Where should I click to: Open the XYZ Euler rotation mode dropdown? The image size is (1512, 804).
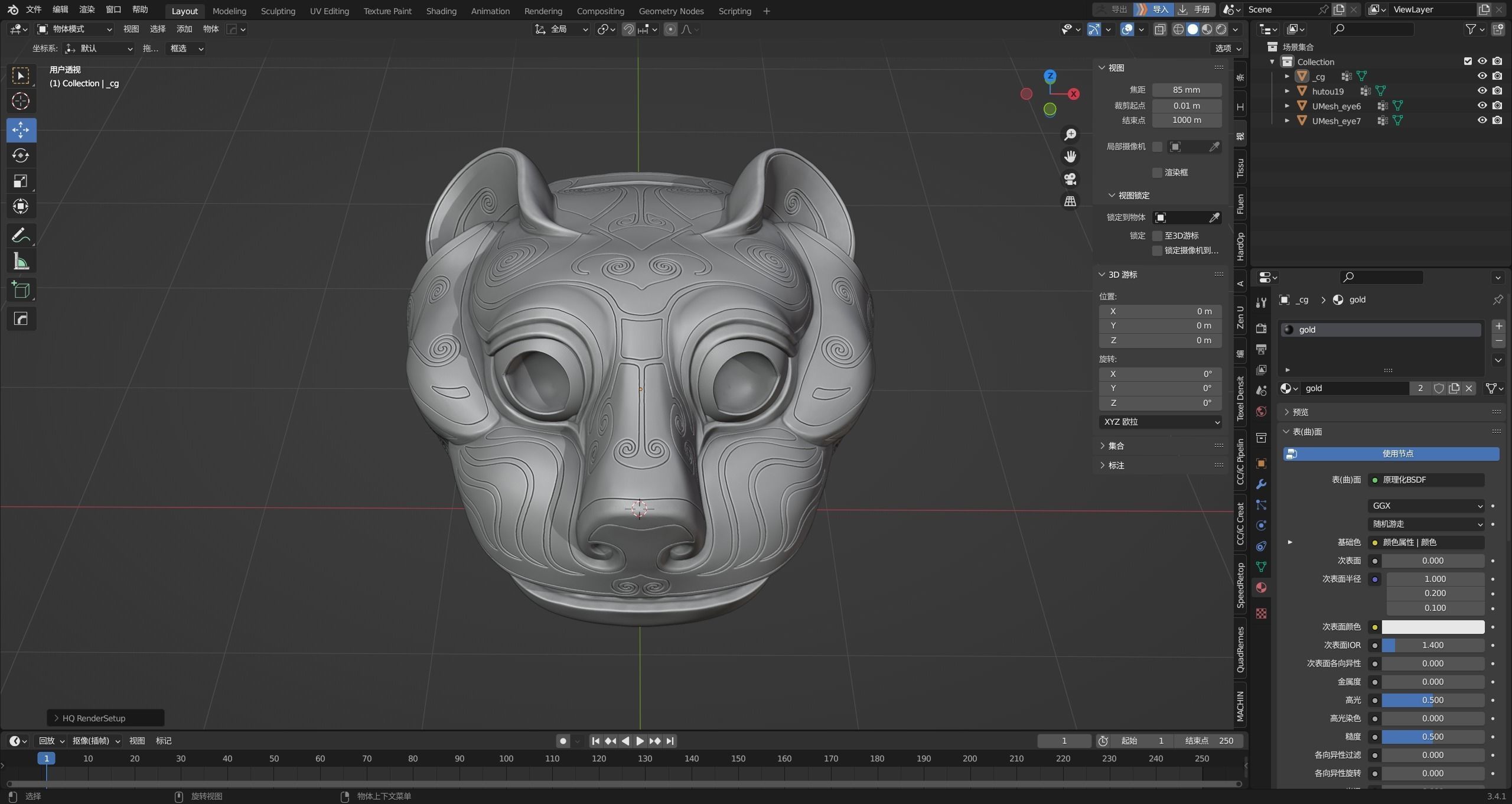[x=1160, y=422]
